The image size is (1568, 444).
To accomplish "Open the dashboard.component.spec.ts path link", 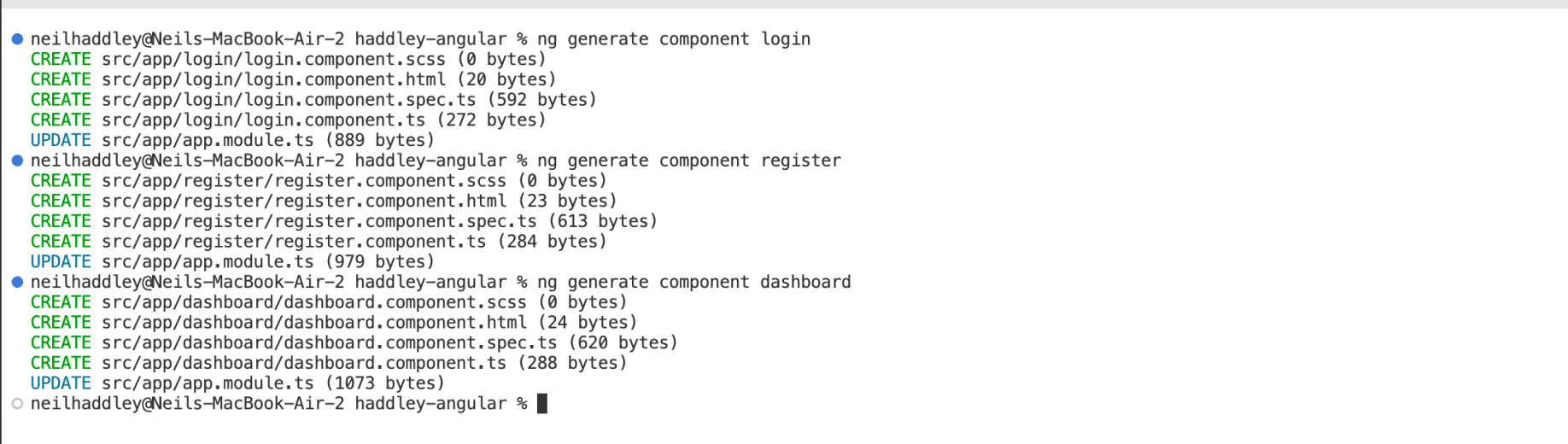I will 330,343.
